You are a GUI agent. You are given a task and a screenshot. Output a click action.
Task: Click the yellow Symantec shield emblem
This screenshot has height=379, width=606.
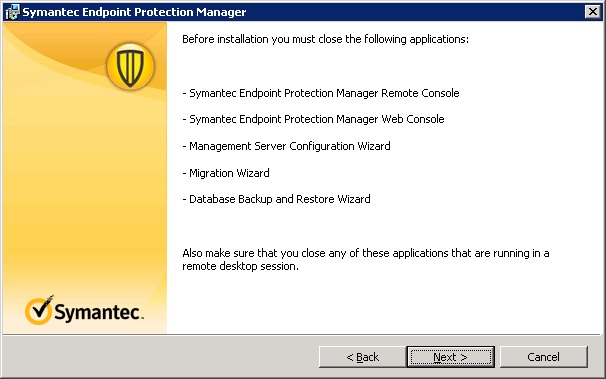[x=130, y=66]
